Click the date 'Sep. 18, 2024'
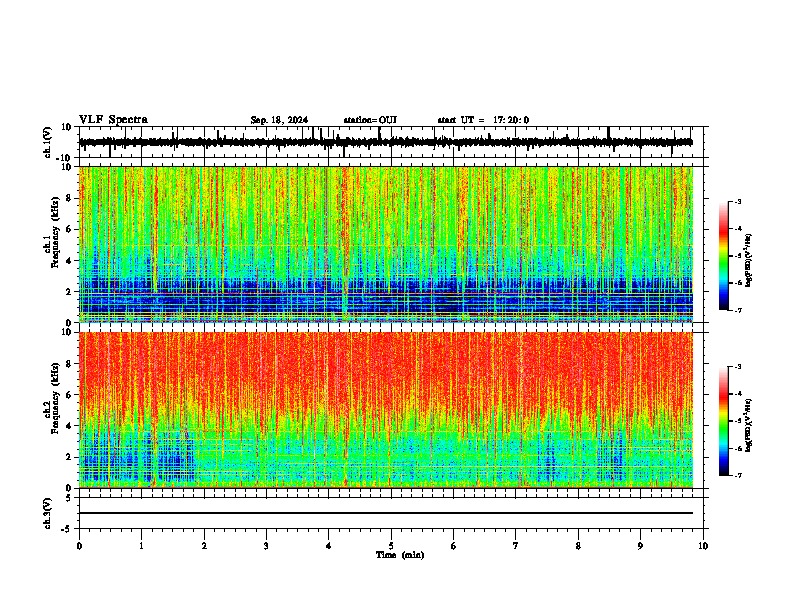The width and height of the screenshot is (792, 612). point(279,120)
